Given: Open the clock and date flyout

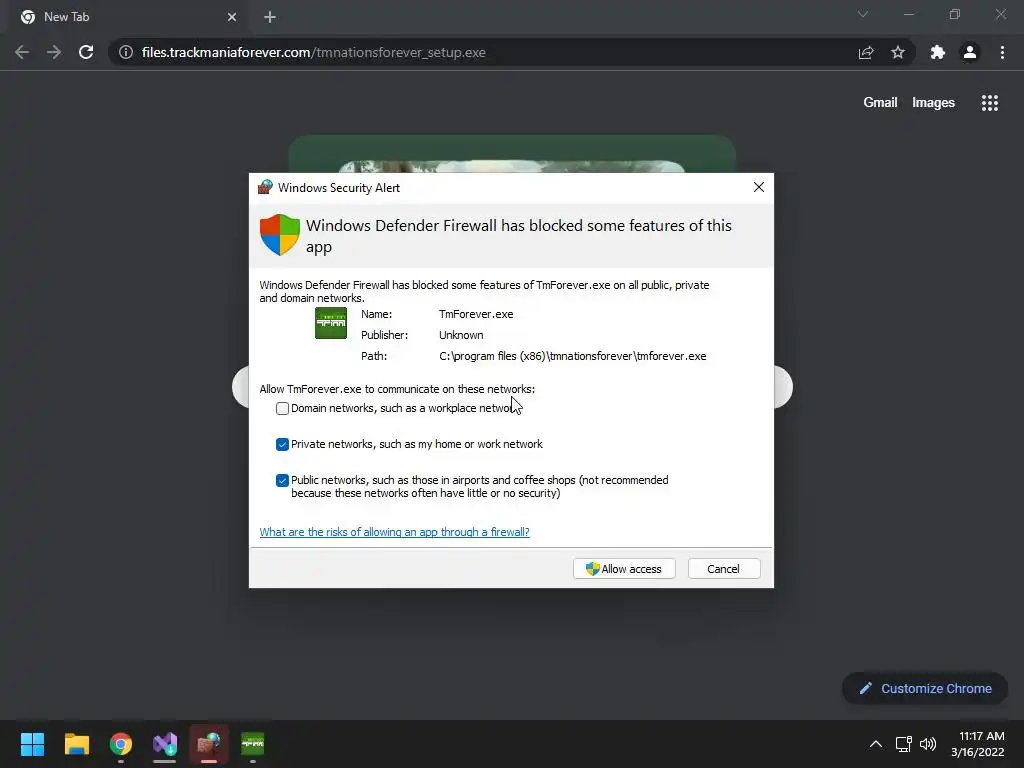Looking at the screenshot, I should pyautogui.click(x=978, y=744).
